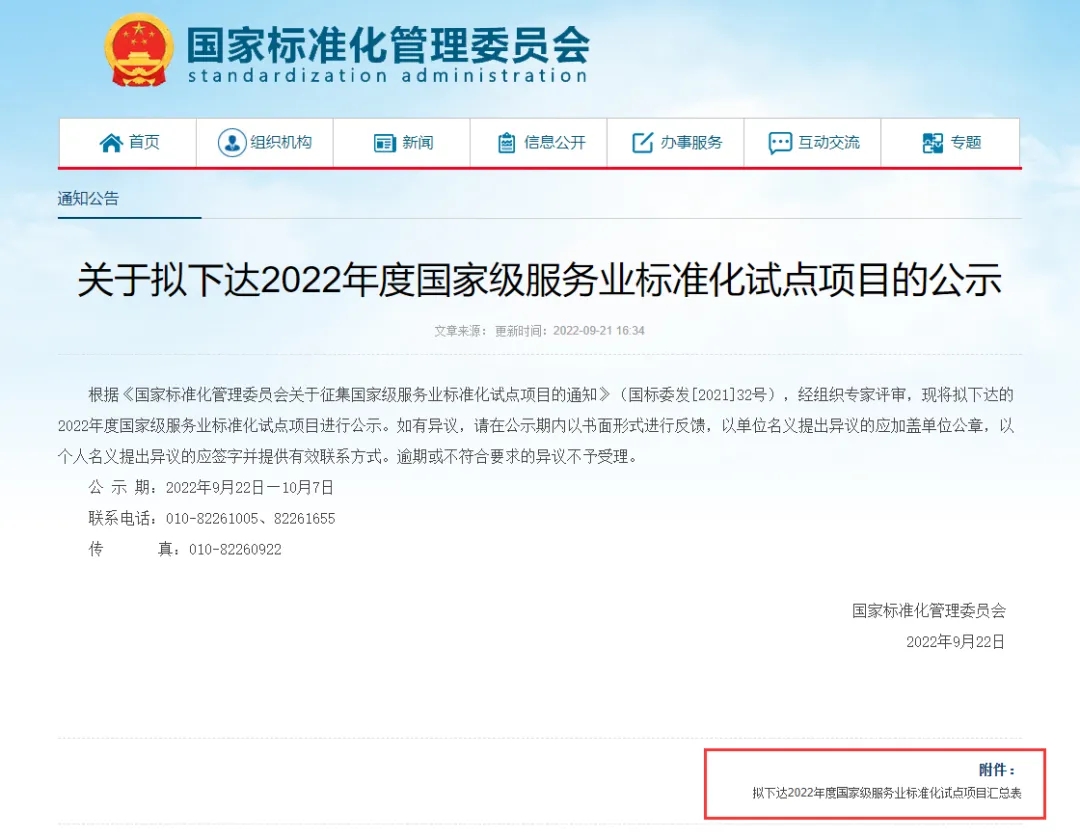Click the national emblem logo
The height and width of the screenshot is (838, 1080).
[139, 50]
